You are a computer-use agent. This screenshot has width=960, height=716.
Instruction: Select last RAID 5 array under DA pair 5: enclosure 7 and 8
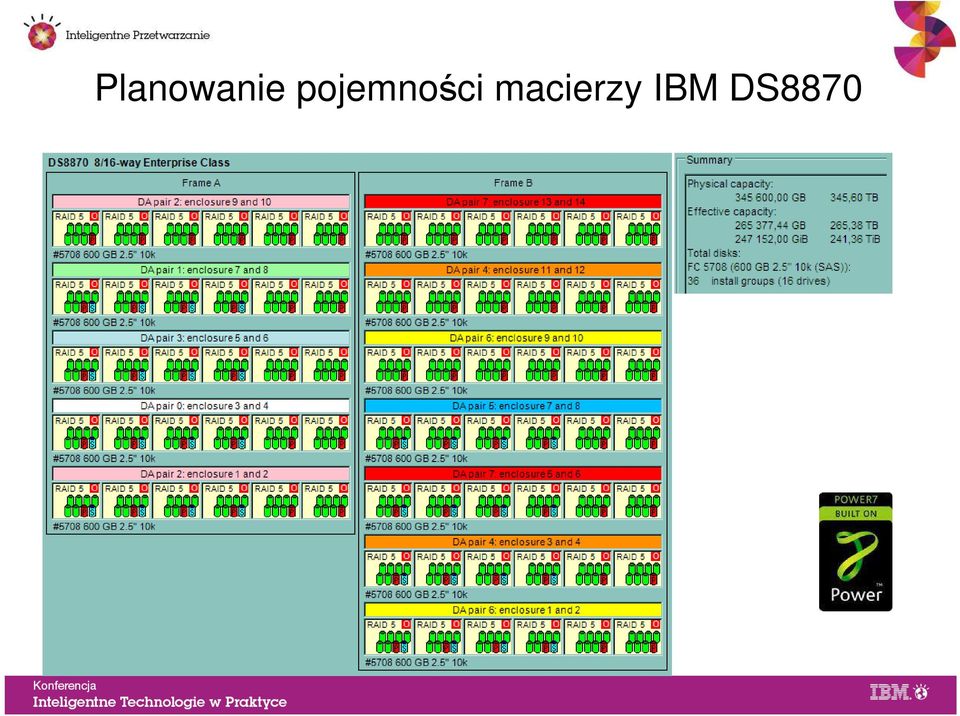(x=638, y=432)
